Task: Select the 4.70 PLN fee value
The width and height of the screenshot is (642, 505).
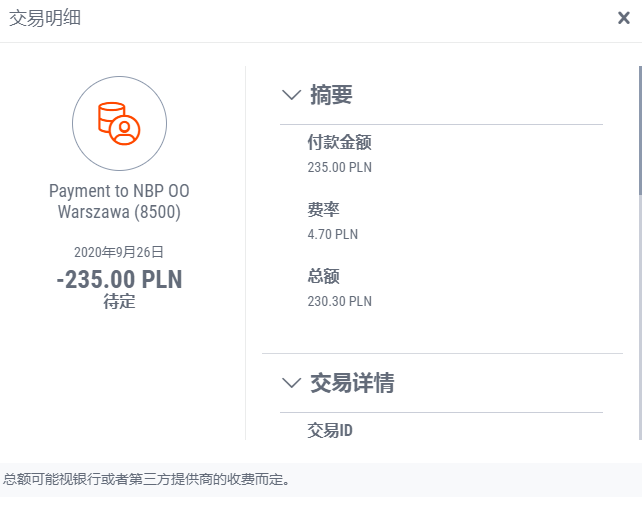Action: tap(333, 234)
